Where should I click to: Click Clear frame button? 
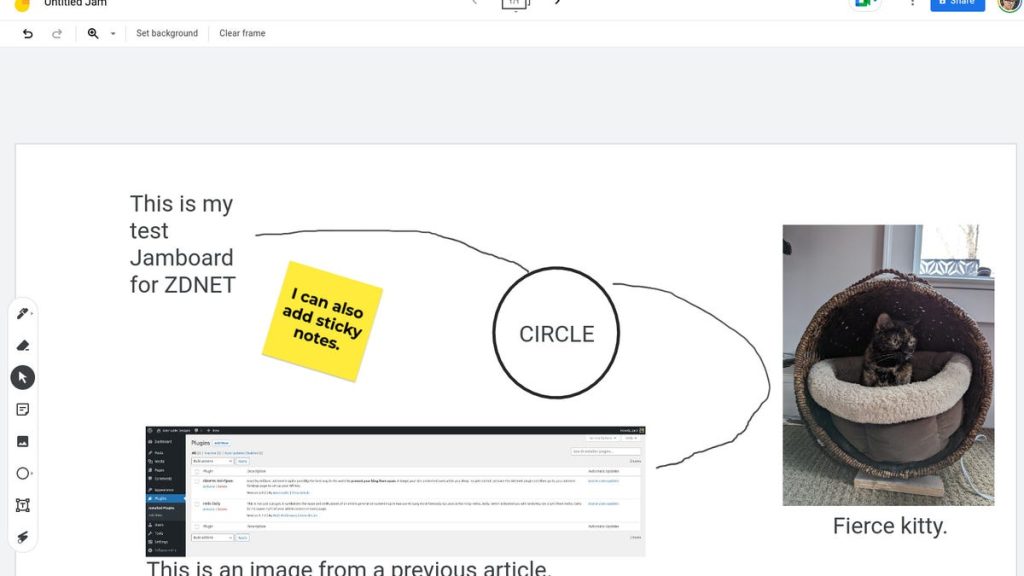[242, 33]
